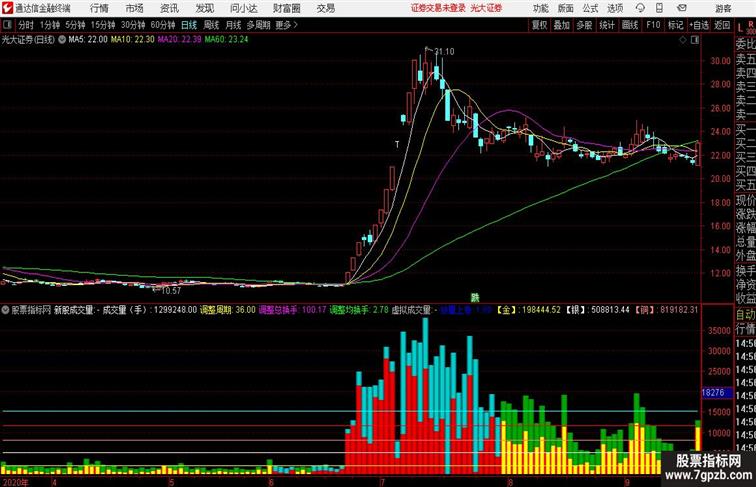Image resolution: width=756 pixels, height=487 pixels.
Task: Switch to the 5分钟 period tab
Action: tap(75, 25)
